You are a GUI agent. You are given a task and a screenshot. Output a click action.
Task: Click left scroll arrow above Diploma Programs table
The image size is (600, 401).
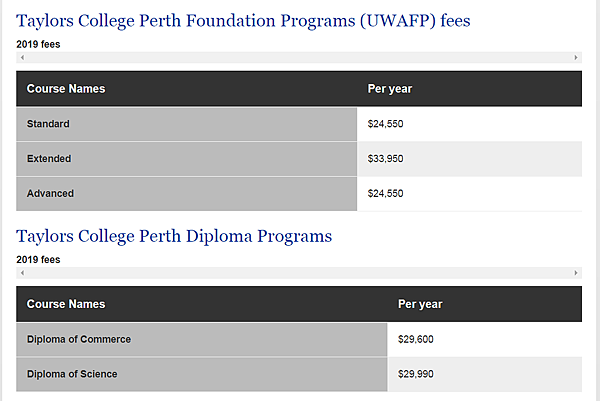(x=22, y=273)
